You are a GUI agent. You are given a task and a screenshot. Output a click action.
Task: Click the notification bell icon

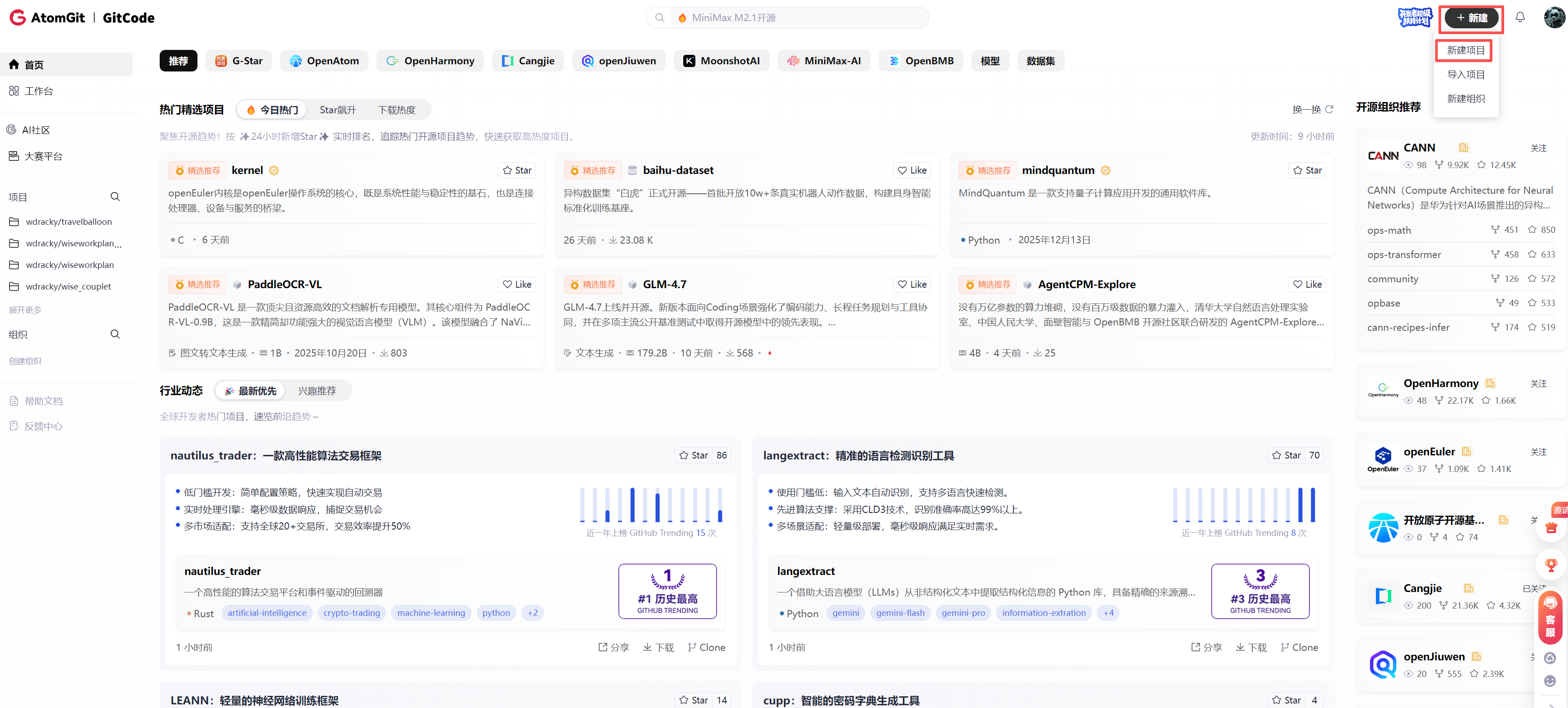pos(1519,18)
